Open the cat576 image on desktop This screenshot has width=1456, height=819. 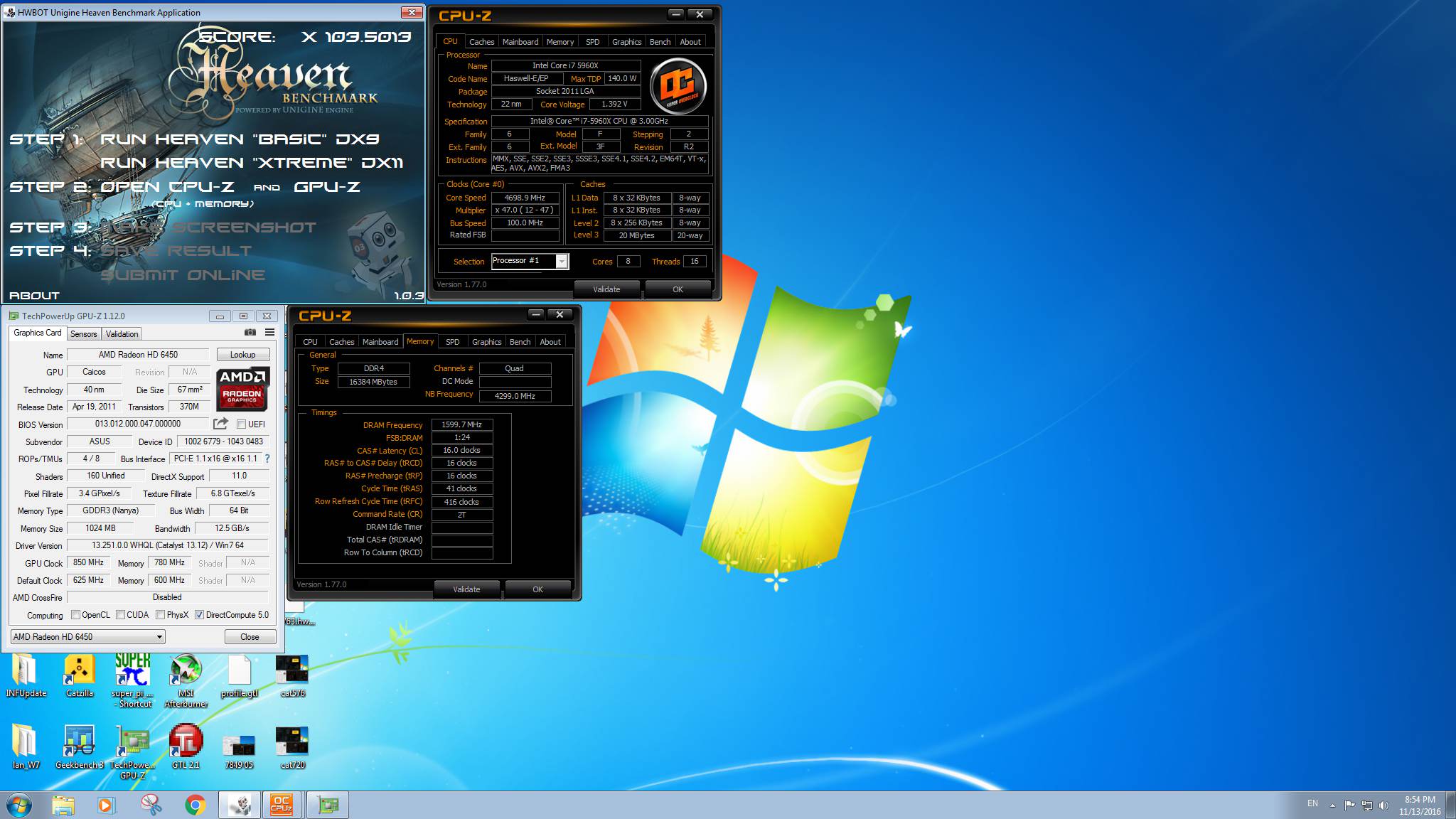tap(292, 675)
